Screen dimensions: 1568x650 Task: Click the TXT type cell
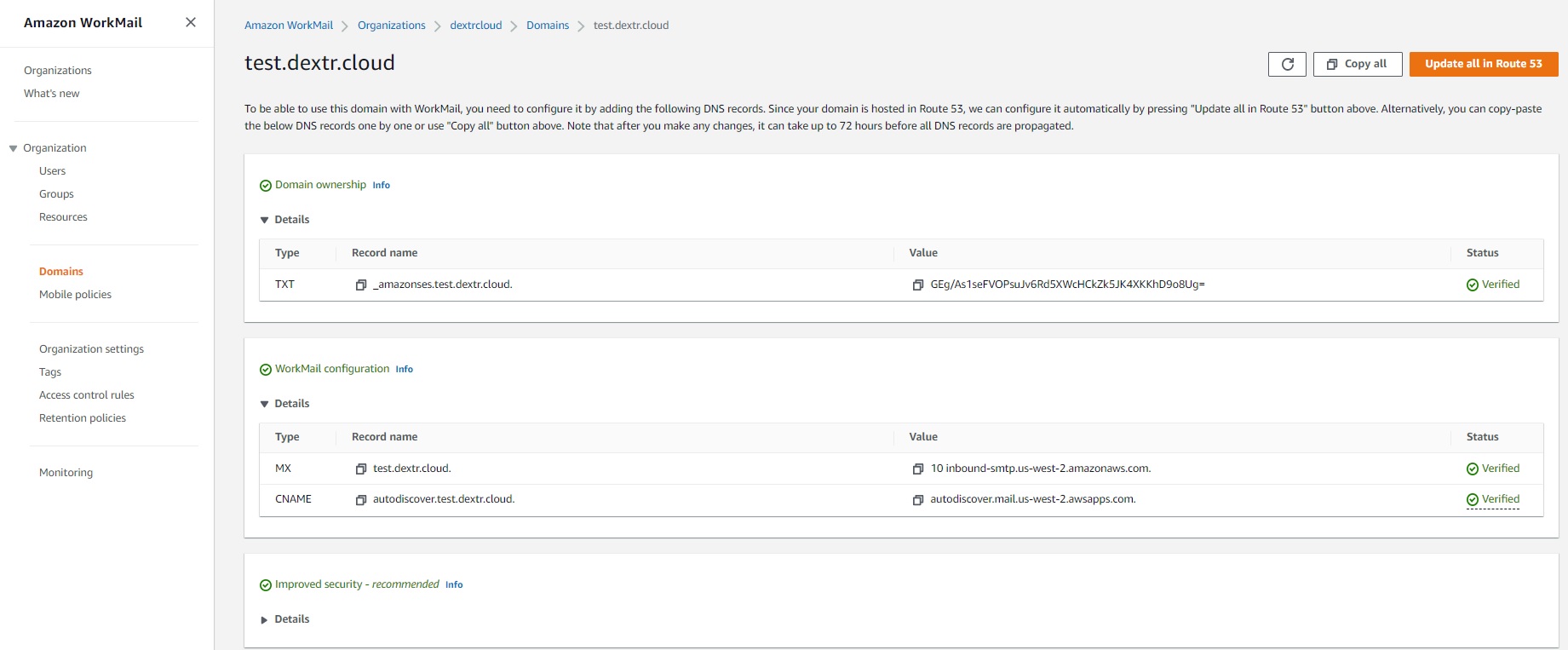pos(284,285)
